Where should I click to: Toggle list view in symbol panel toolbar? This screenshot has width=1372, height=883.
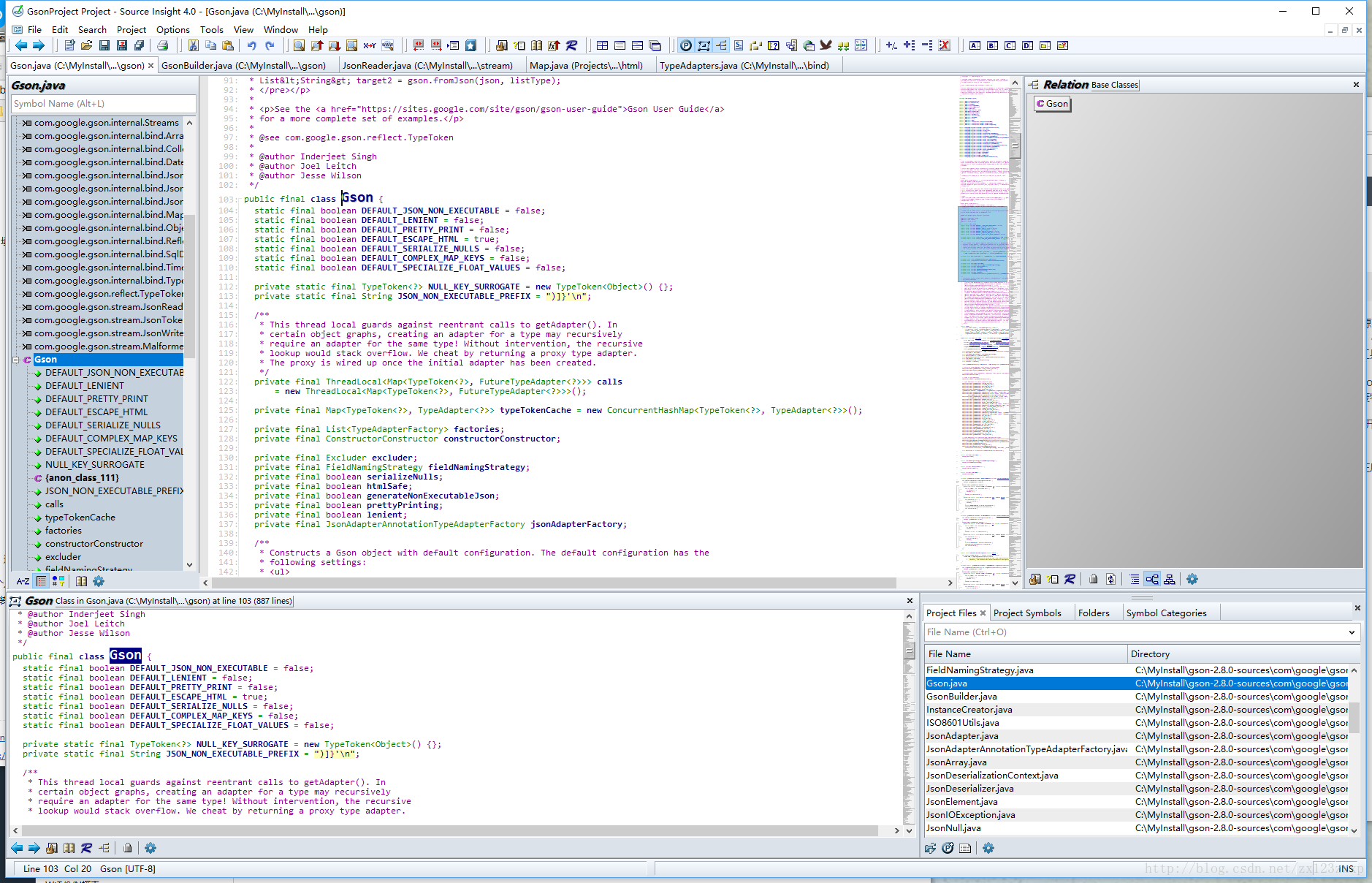[x=41, y=581]
